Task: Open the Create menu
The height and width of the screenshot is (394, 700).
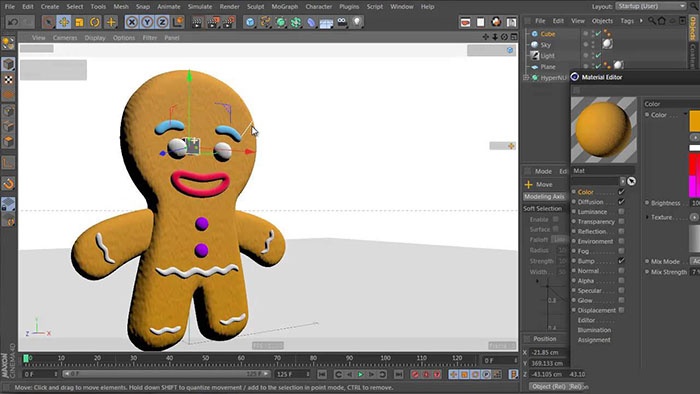Action: tap(50, 7)
